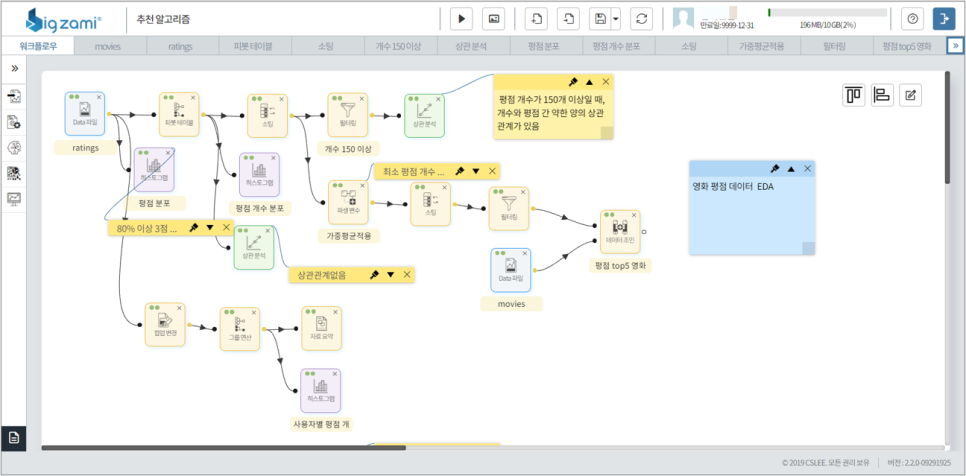Select the 필터링 node labeled 개수 150 이상
The image size is (966, 476).
(348, 115)
